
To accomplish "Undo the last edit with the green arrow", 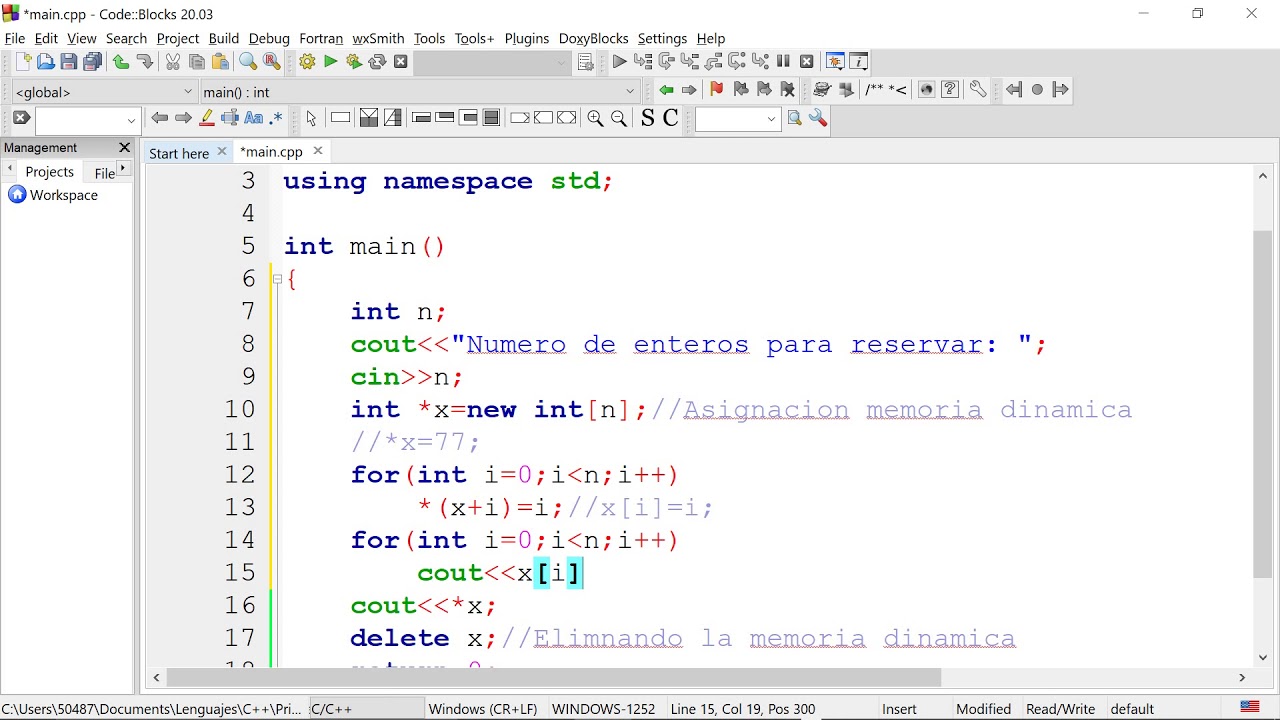I will point(121,62).
